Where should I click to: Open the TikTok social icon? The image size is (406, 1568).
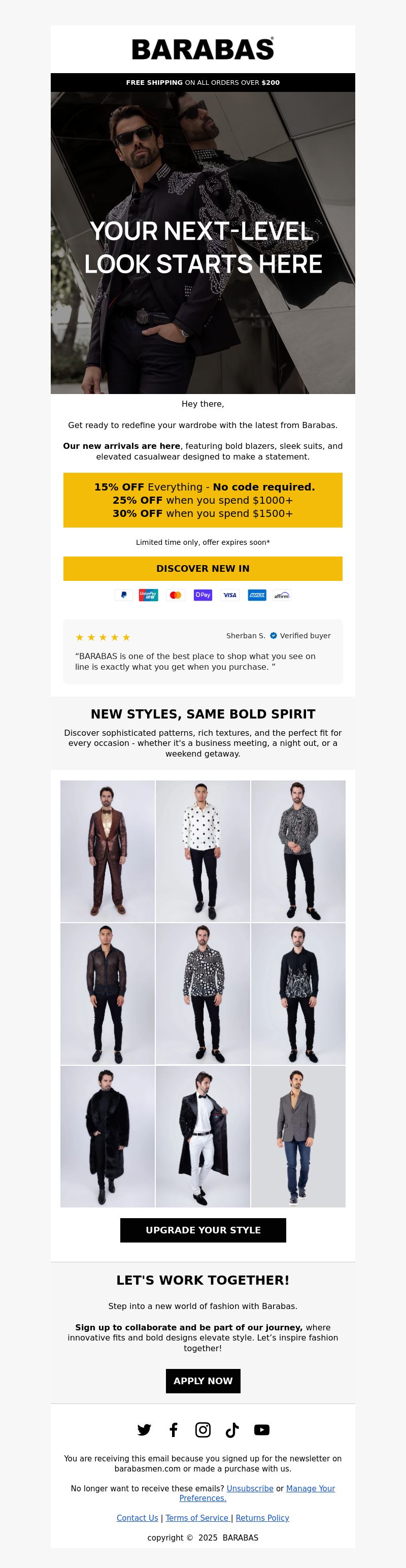pos(232,1430)
